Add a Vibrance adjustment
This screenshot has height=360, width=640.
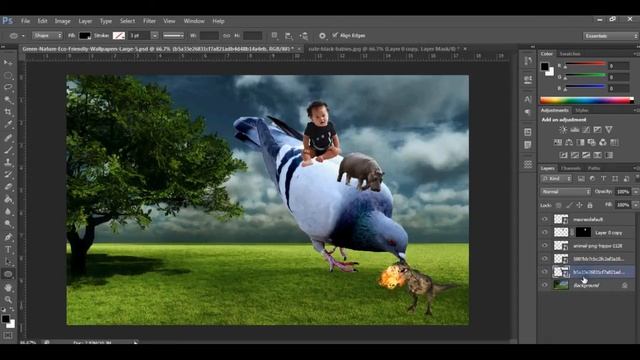[x=609, y=129]
